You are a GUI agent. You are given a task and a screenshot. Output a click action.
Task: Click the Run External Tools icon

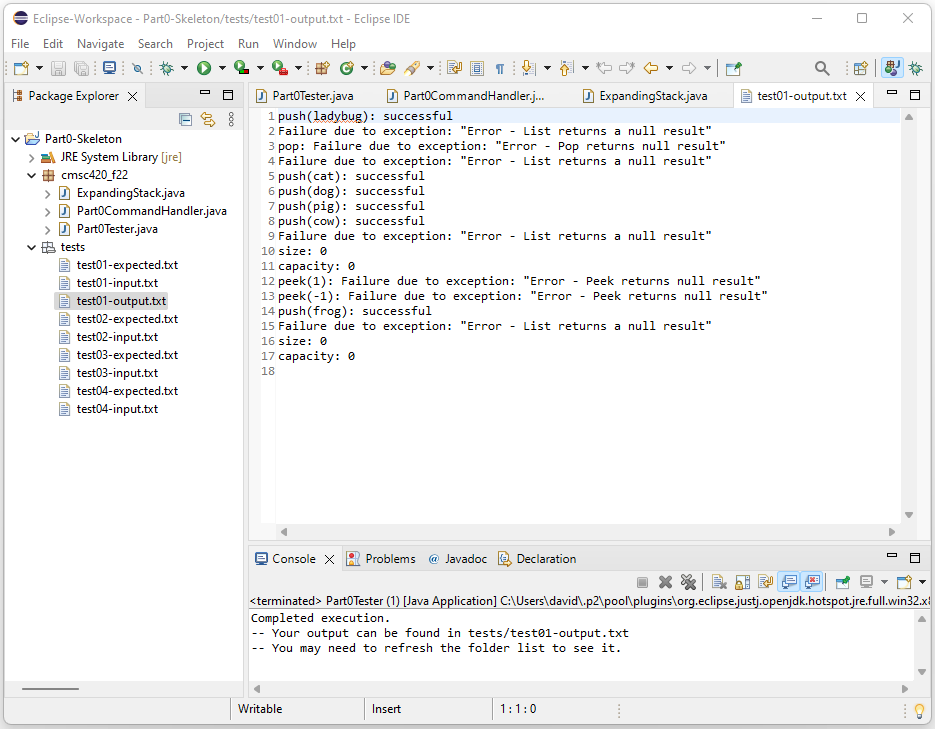pos(280,69)
